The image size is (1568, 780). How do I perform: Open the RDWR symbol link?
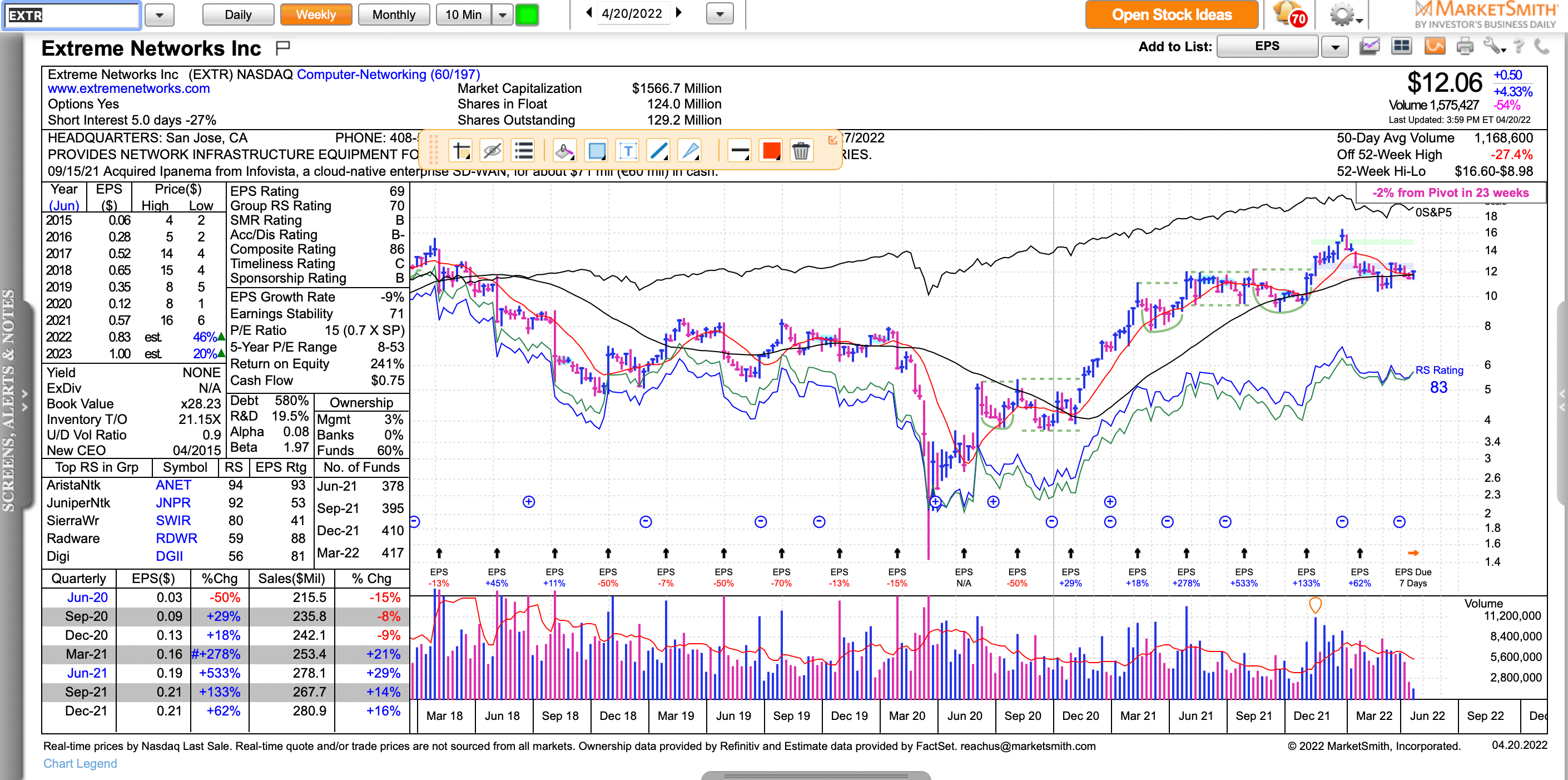(x=176, y=539)
